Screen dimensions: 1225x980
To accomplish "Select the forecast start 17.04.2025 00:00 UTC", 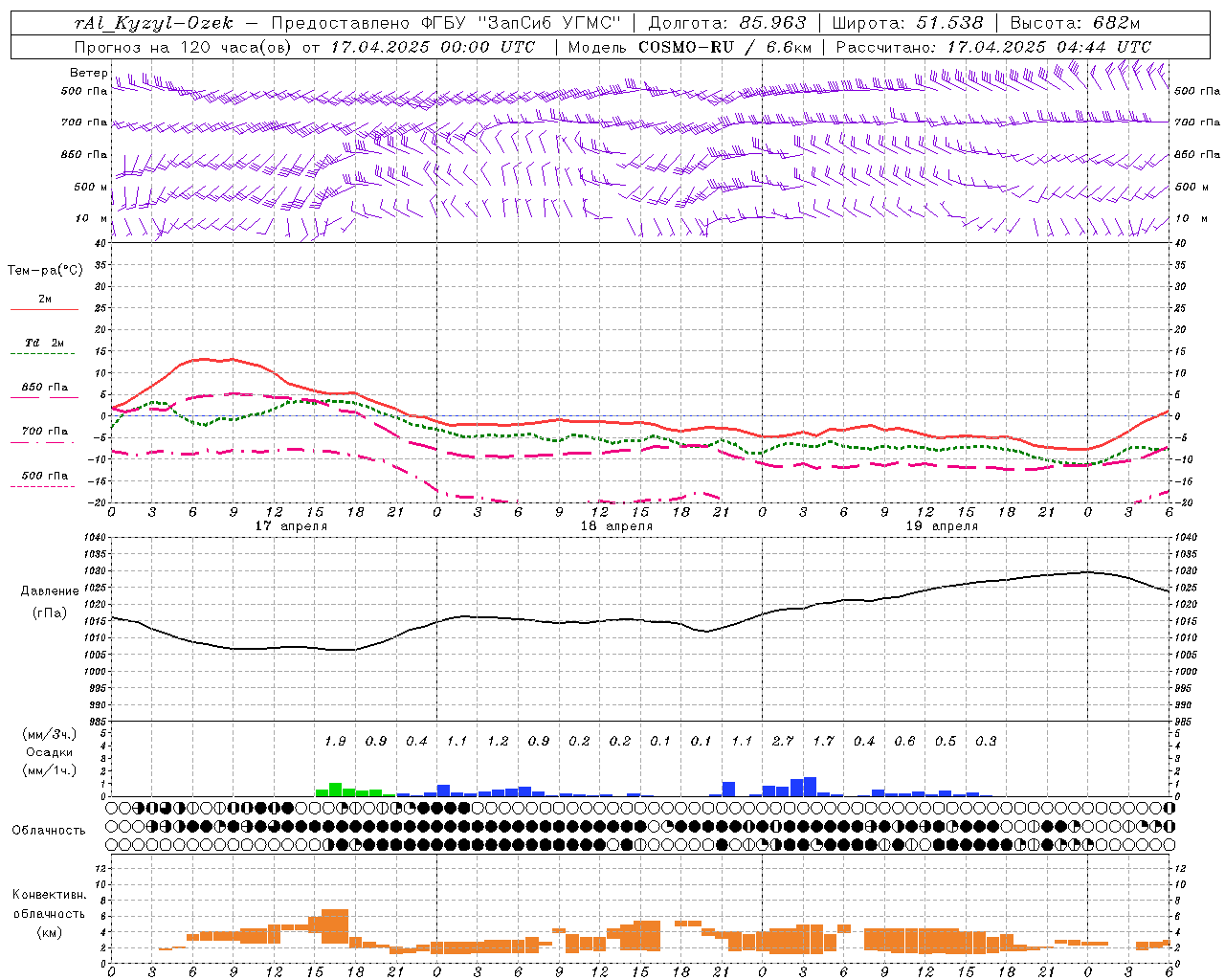I will [433, 47].
